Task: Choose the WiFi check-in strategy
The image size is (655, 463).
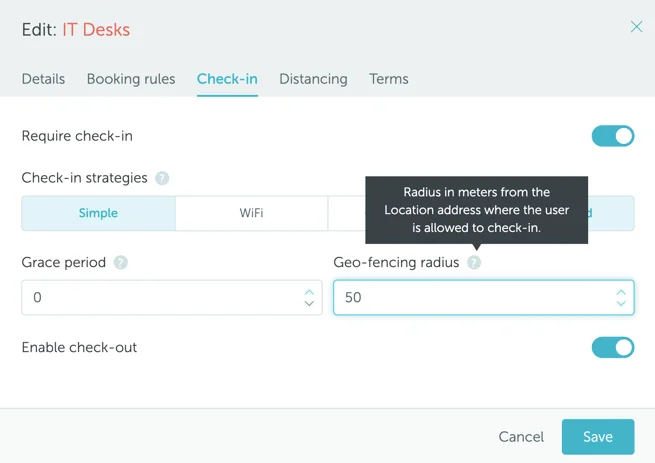Action: pos(251,213)
